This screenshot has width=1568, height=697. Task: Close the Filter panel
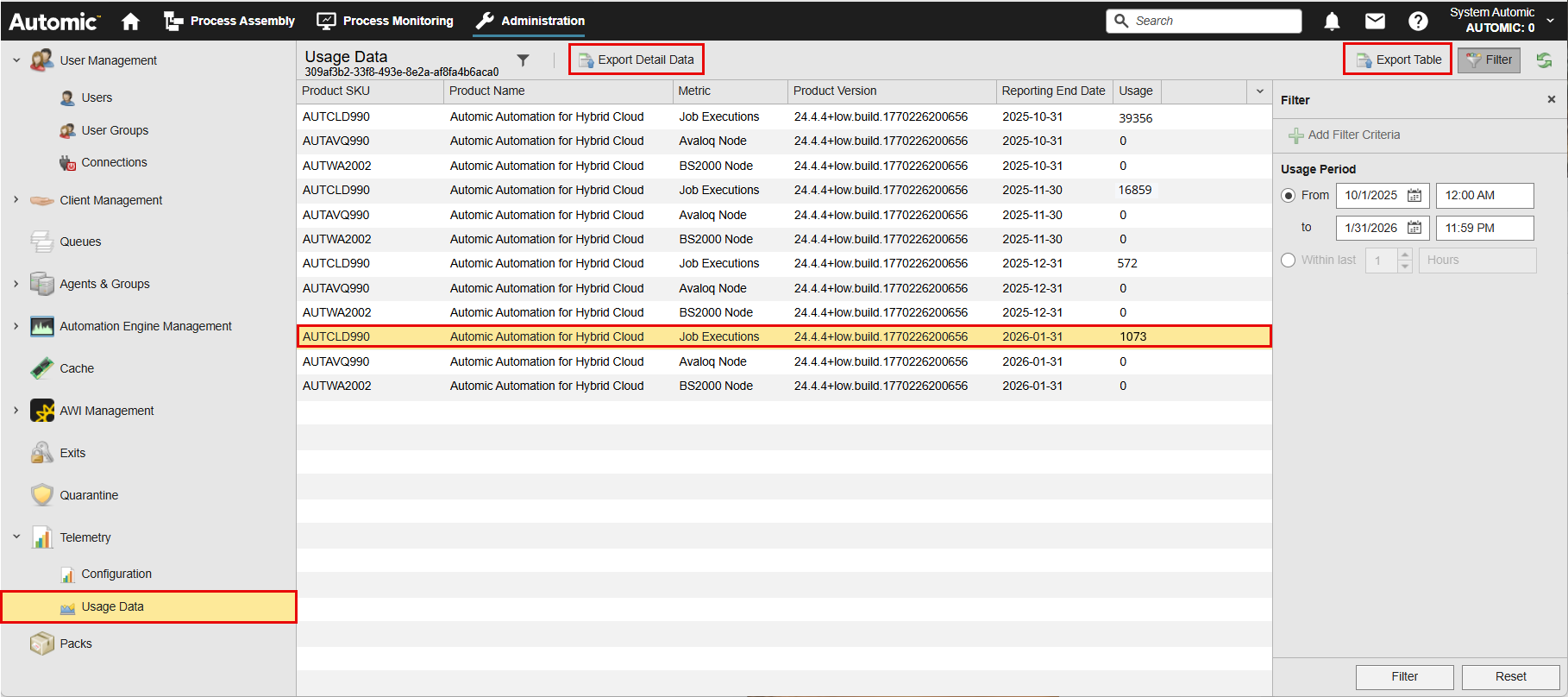click(x=1551, y=100)
